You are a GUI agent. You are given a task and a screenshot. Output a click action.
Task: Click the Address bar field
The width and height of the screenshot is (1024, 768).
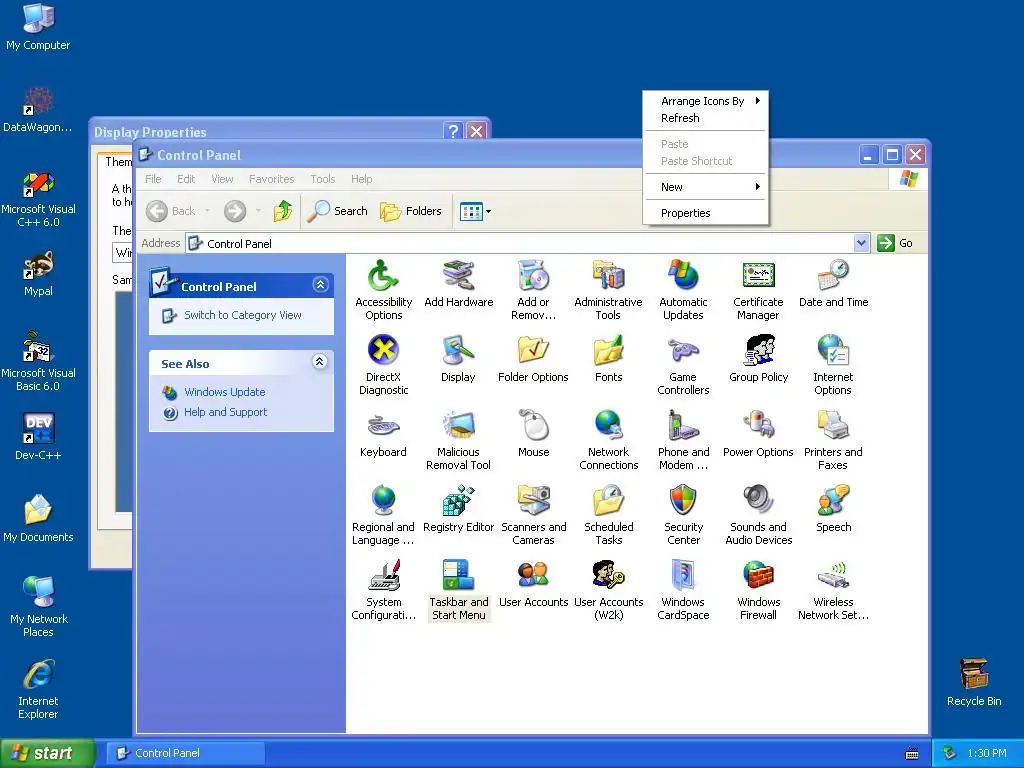pos(528,243)
